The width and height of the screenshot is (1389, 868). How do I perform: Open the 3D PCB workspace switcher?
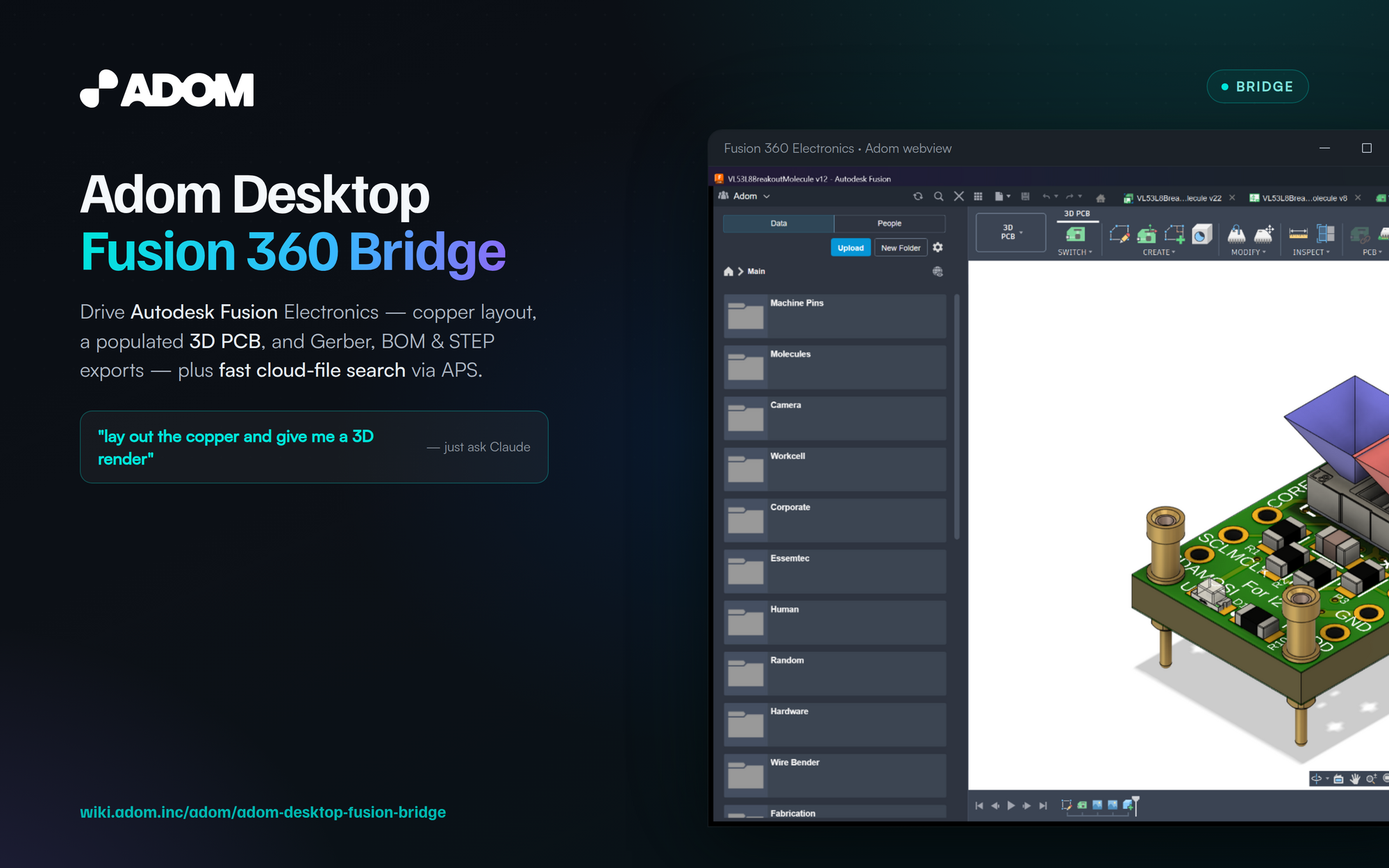coord(1011,233)
